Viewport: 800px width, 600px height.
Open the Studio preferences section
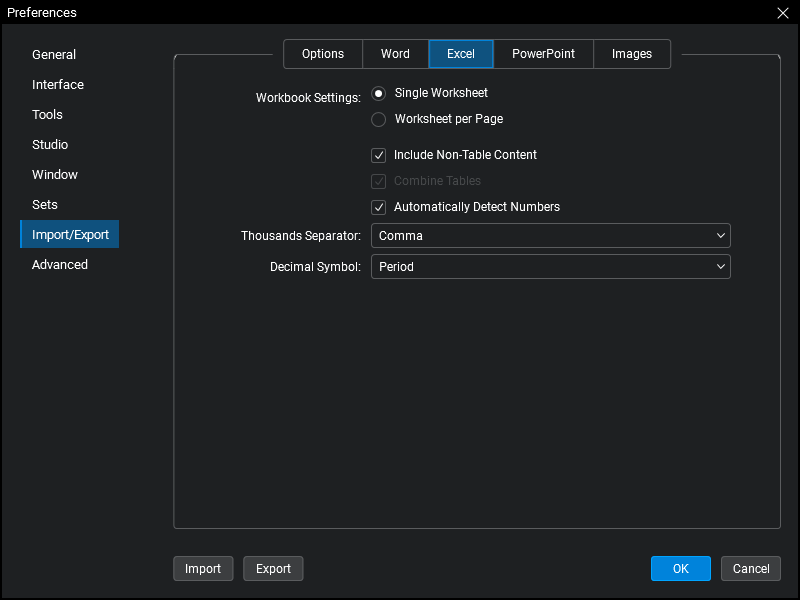(50, 145)
